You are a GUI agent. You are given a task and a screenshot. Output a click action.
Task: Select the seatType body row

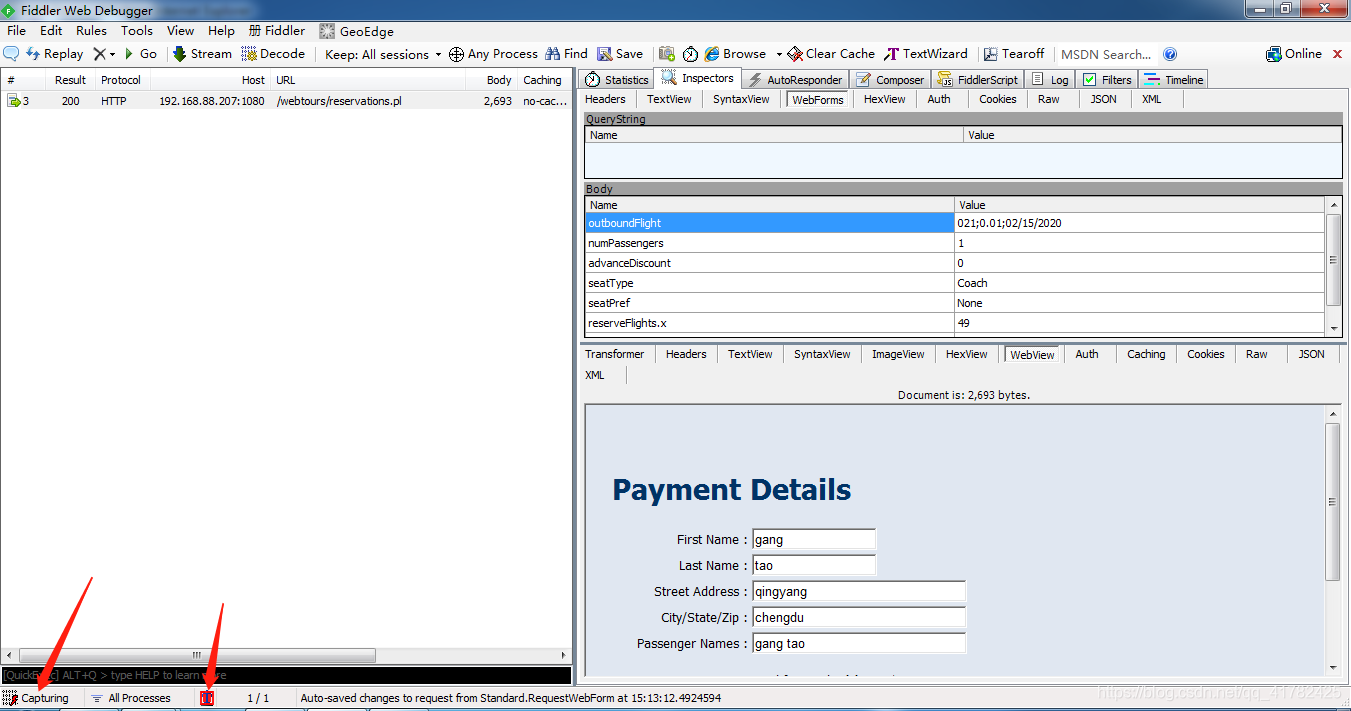click(955, 283)
